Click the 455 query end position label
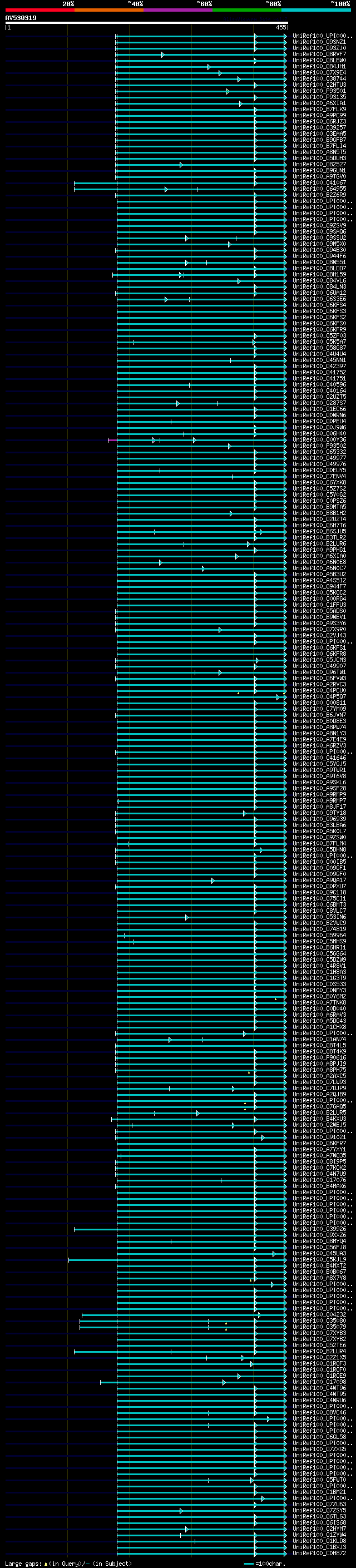 (280, 27)
